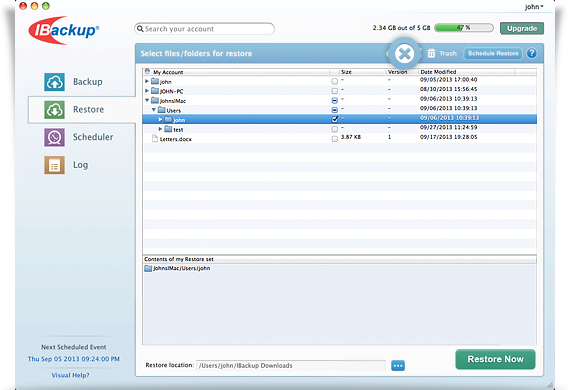The width and height of the screenshot is (570, 390).
Task: Click the 'Select files/folders for restore' title
Action: point(196,53)
